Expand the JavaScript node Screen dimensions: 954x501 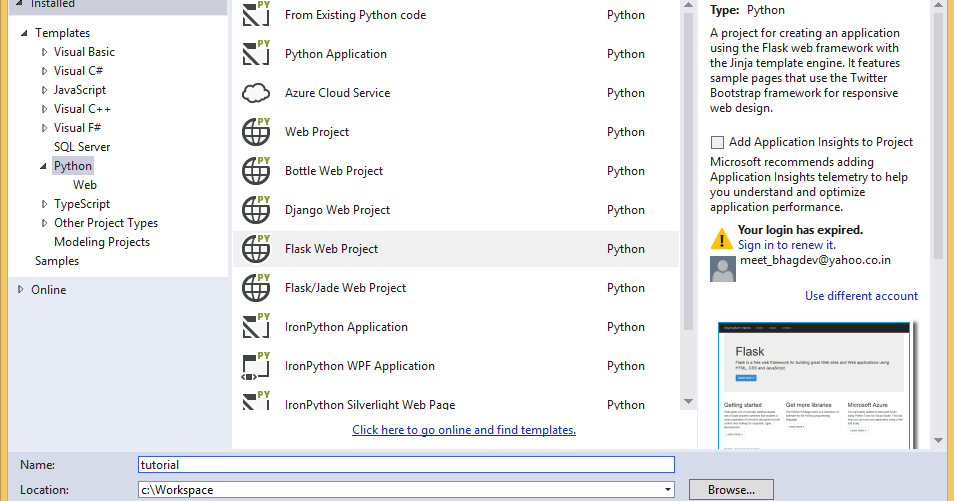[44, 90]
